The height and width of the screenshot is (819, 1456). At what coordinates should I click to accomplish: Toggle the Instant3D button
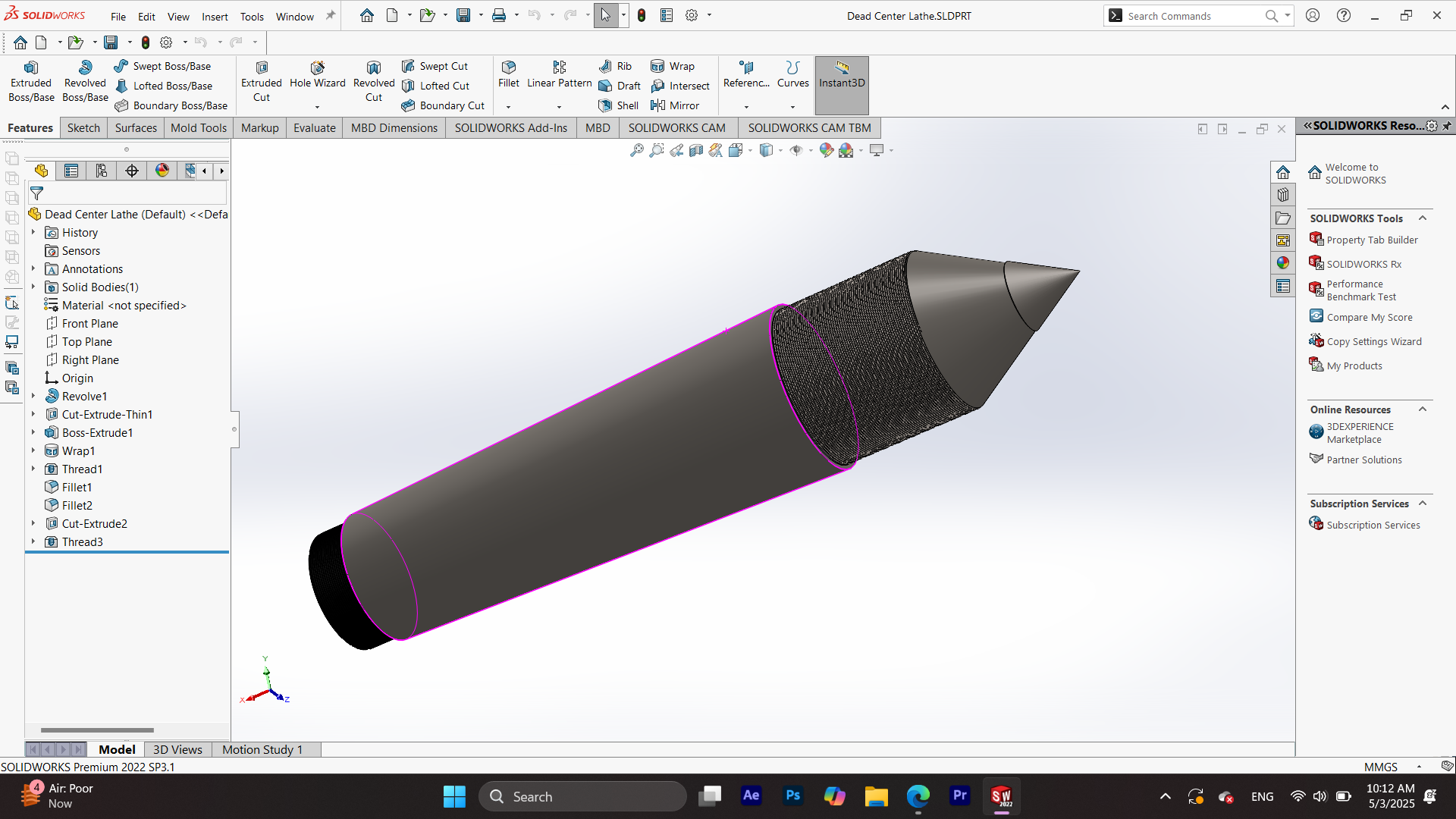click(x=842, y=85)
